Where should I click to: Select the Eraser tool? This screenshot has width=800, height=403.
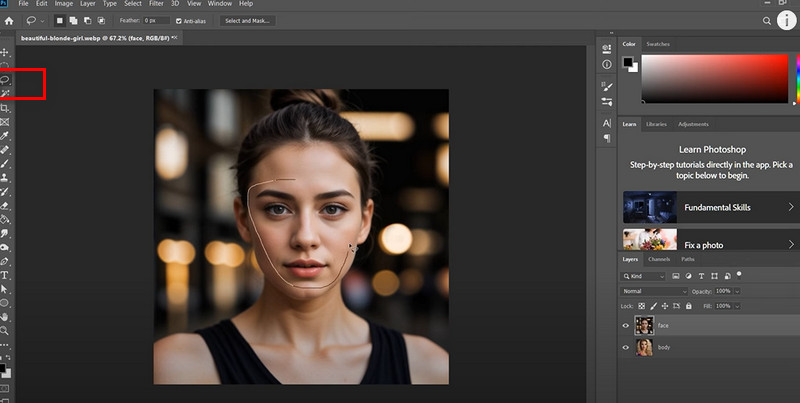click(x=5, y=206)
